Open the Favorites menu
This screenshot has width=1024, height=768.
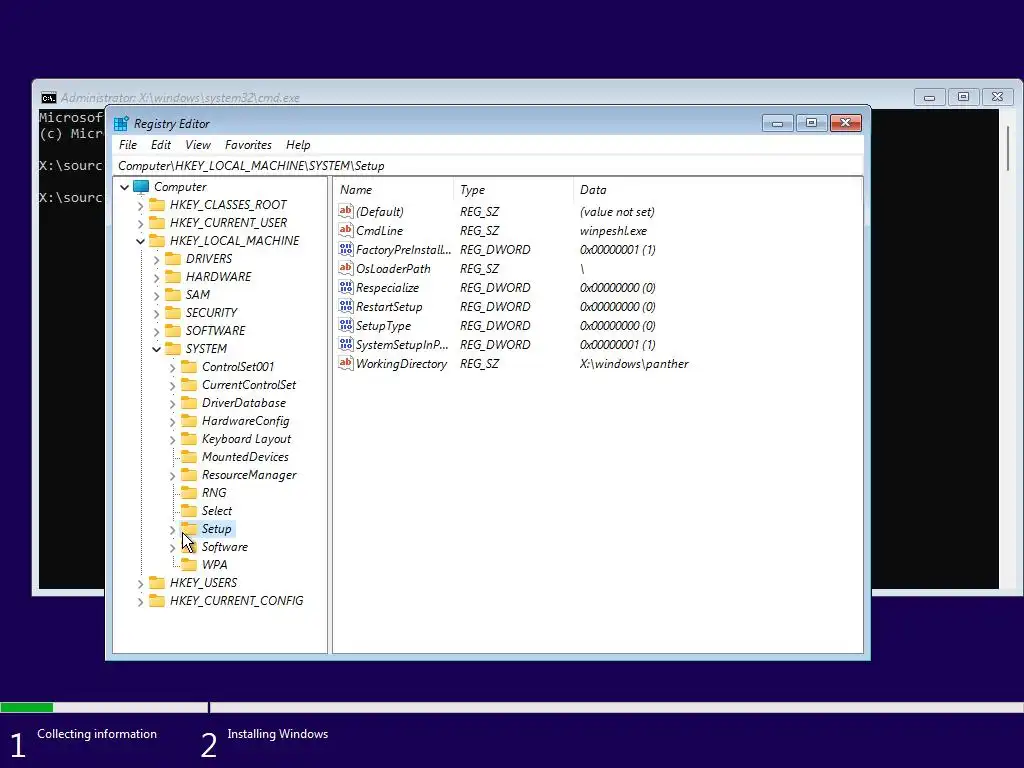click(248, 145)
